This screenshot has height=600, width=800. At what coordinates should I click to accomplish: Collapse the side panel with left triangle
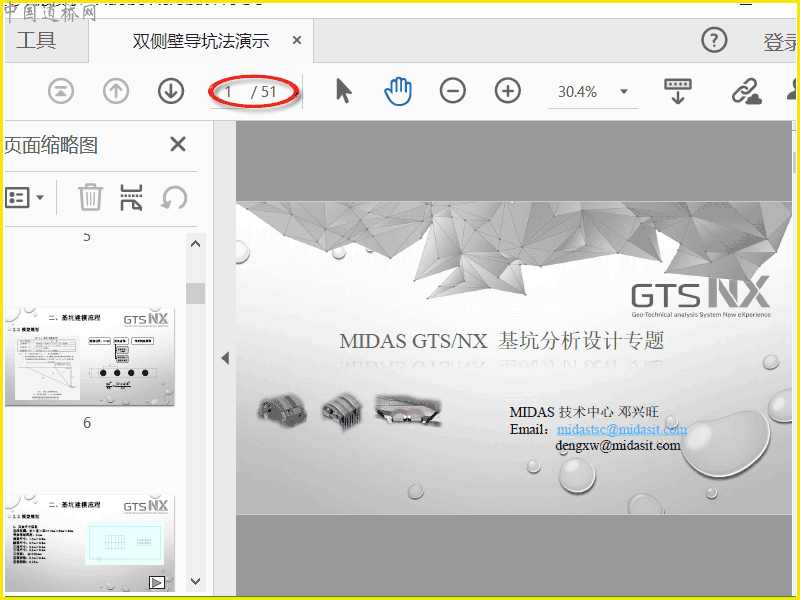[225, 358]
